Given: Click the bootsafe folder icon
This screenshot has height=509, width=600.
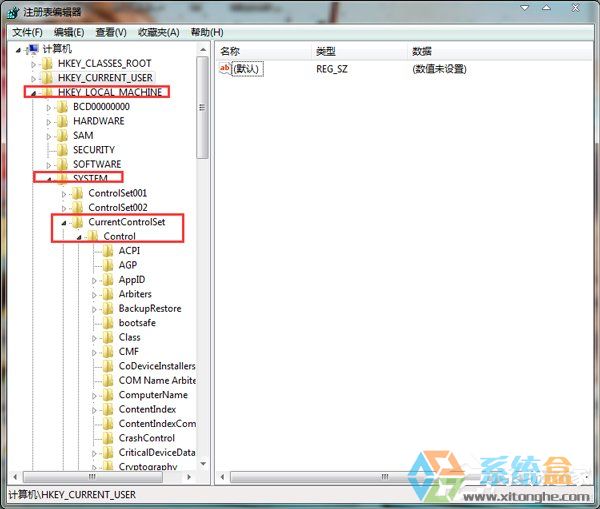Looking at the screenshot, I should 108,323.
